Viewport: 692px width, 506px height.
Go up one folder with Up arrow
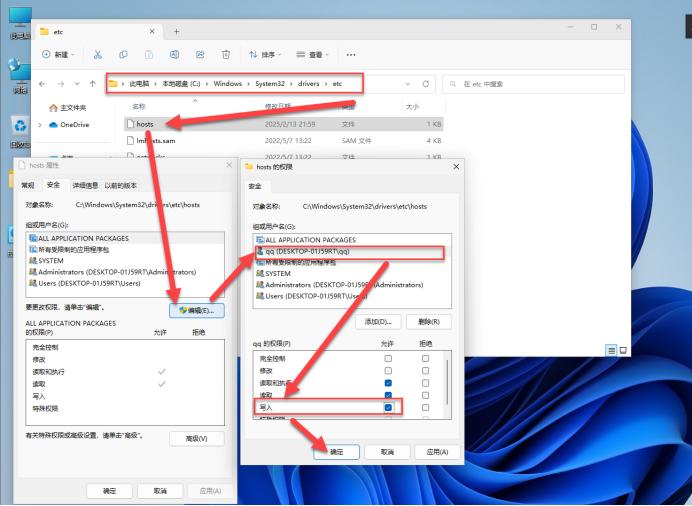tap(93, 84)
